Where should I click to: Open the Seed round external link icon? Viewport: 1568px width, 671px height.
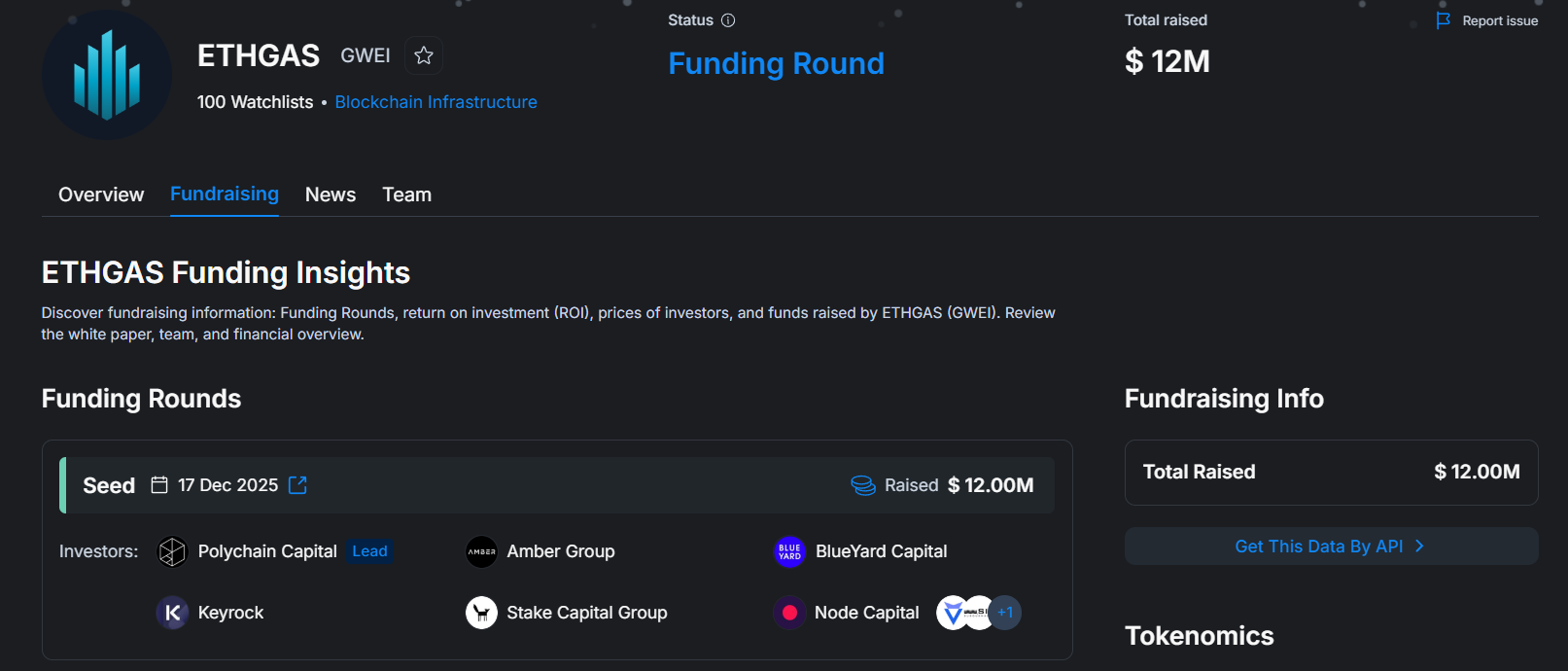[x=298, y=485]
